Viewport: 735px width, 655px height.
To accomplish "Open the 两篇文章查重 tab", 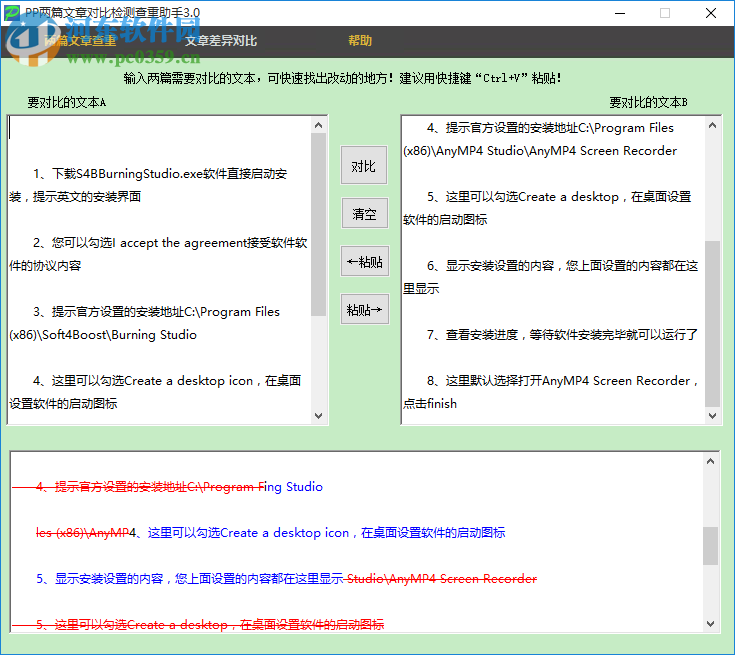I will click(x=80, y=41).
